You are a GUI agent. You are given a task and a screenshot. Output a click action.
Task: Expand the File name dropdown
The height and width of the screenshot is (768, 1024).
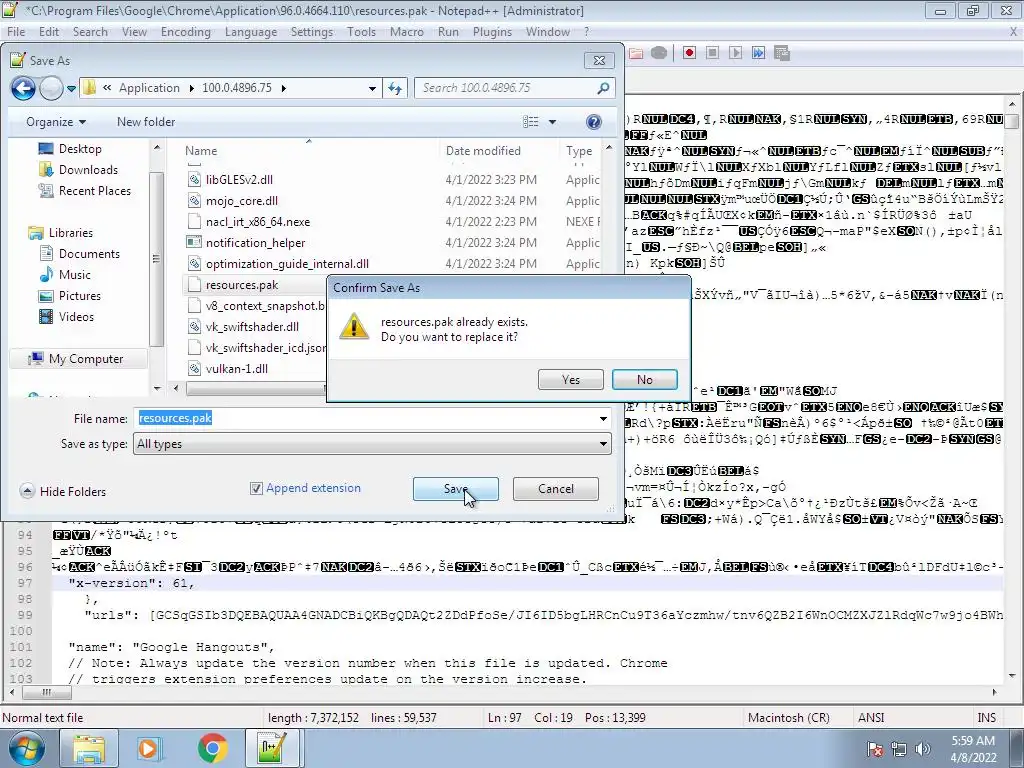point(603,419)
